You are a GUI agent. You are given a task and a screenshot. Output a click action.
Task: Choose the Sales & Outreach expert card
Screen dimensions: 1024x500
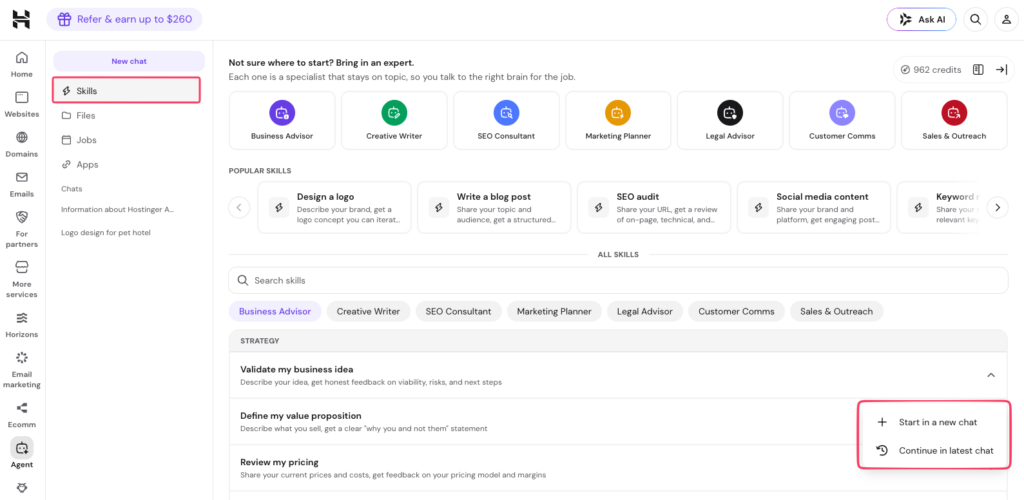(x=954, y=121)
